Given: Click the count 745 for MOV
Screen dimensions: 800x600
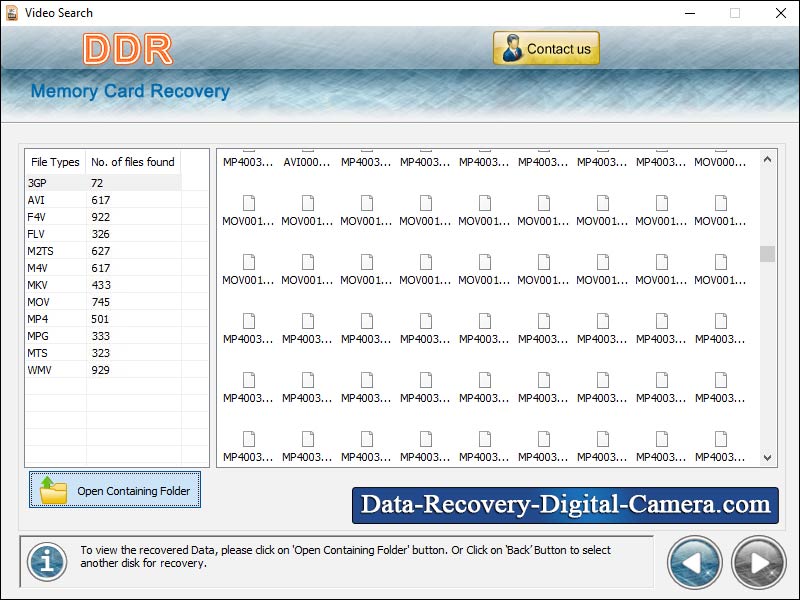Looking at the screenshot, I should (101, 302).
